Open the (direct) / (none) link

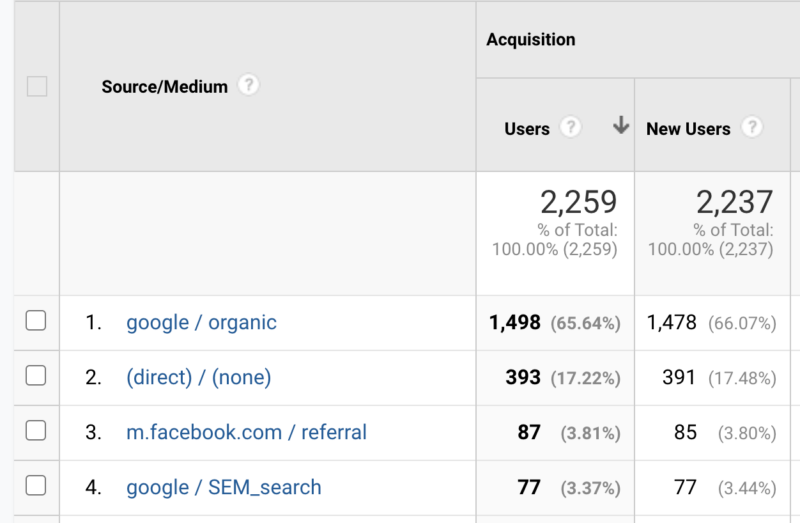click(x=198, y=378)
